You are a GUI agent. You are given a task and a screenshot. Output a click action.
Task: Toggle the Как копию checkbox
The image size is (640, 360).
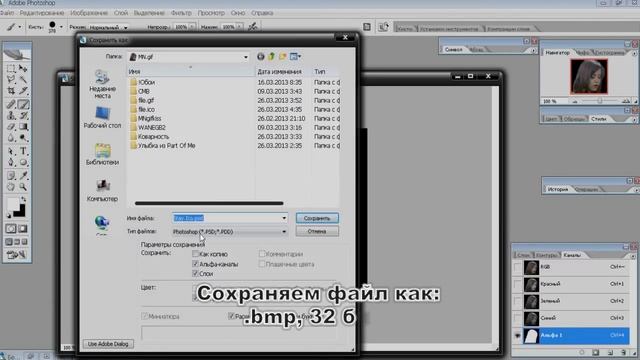click(x=195, y=254)
